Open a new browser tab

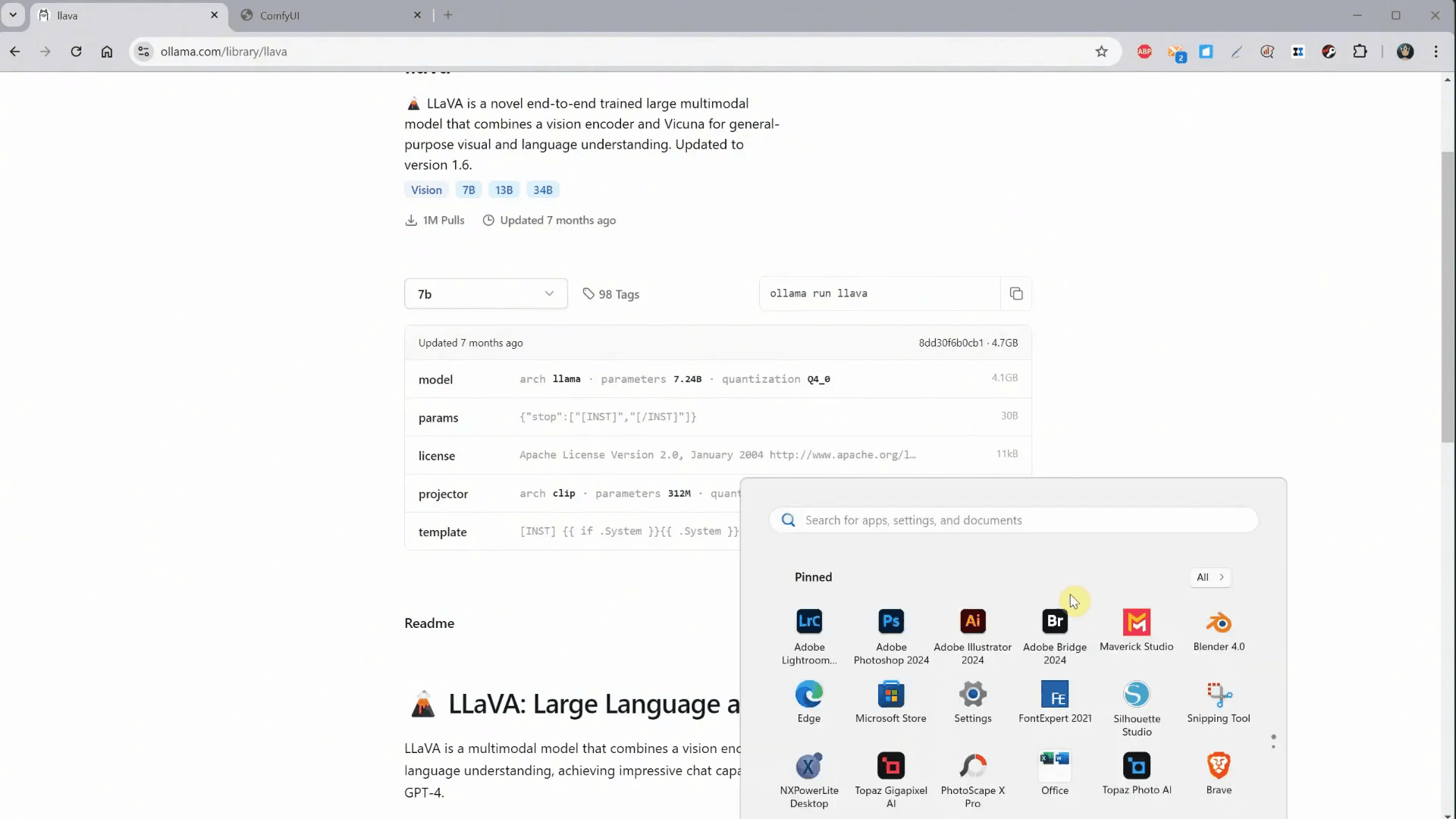[x=448, y=15]
